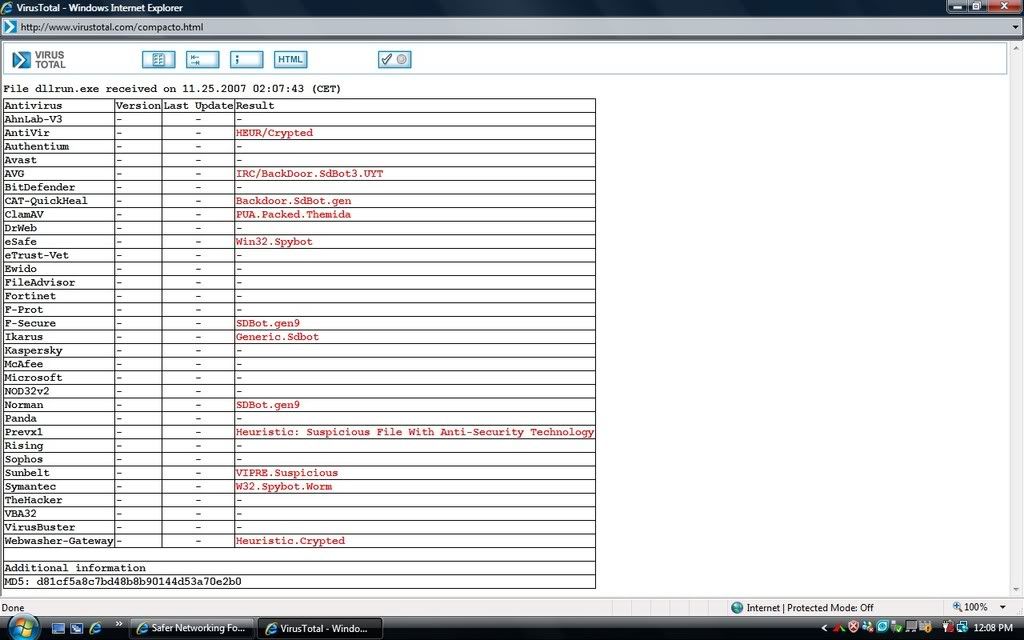Open the address bar dropdown arrow

pos(1015,27)
